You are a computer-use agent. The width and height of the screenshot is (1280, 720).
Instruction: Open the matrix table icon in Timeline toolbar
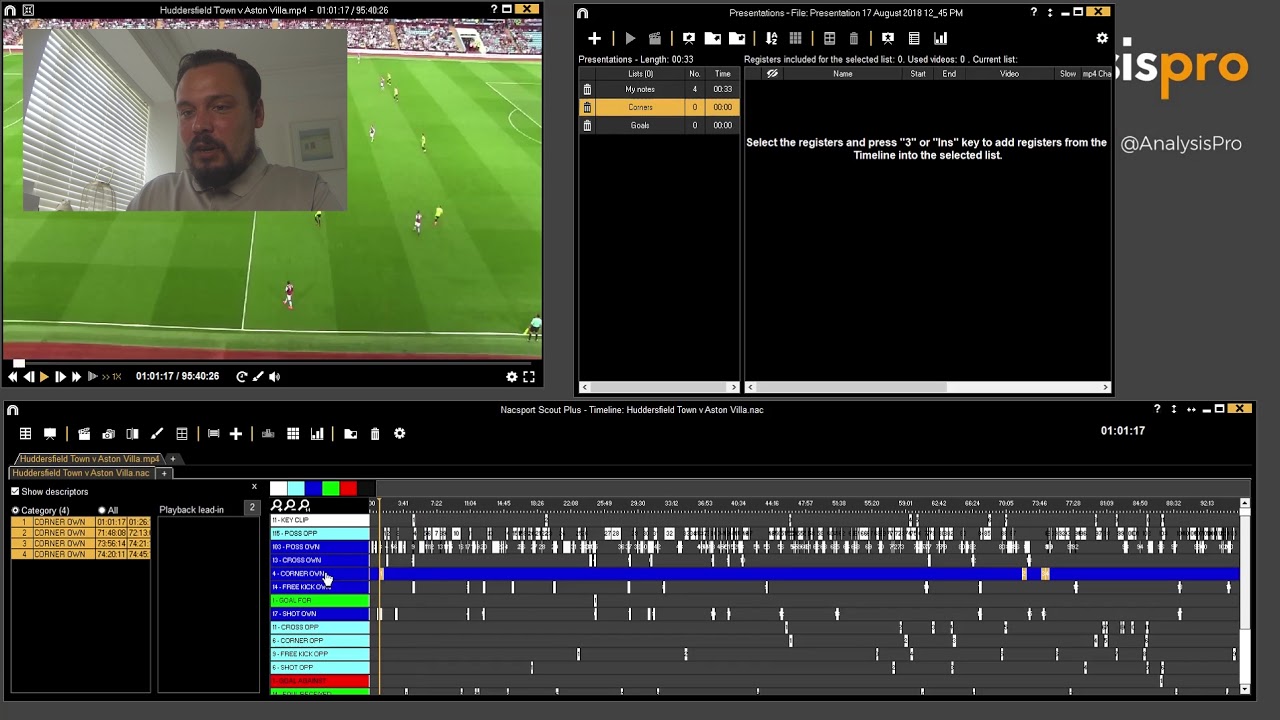click(x=25, y=434)
